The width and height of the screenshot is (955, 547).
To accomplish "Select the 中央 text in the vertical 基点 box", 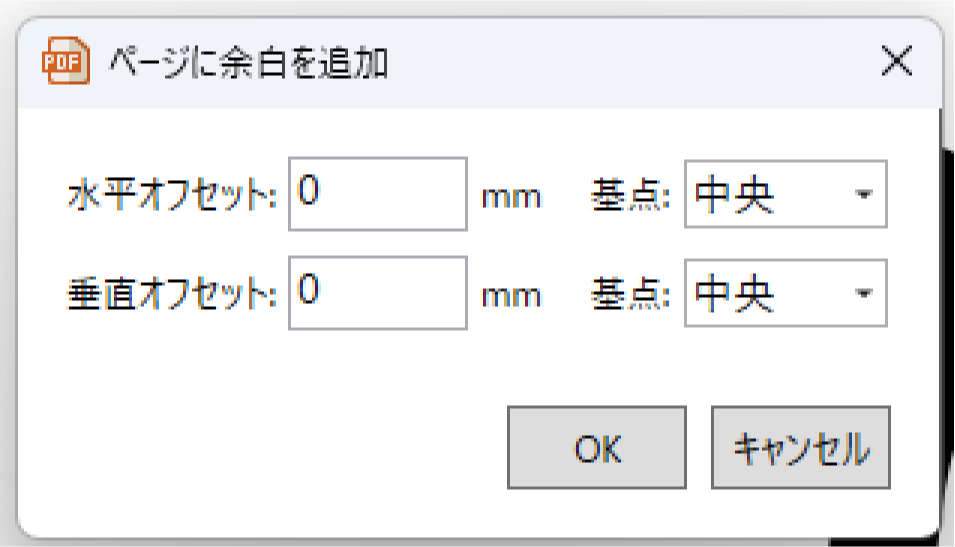I will click(735, 294).
